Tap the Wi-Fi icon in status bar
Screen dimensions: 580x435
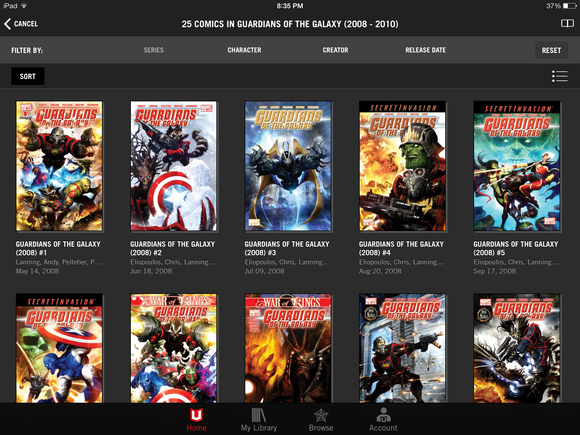(x=24, y=6)
